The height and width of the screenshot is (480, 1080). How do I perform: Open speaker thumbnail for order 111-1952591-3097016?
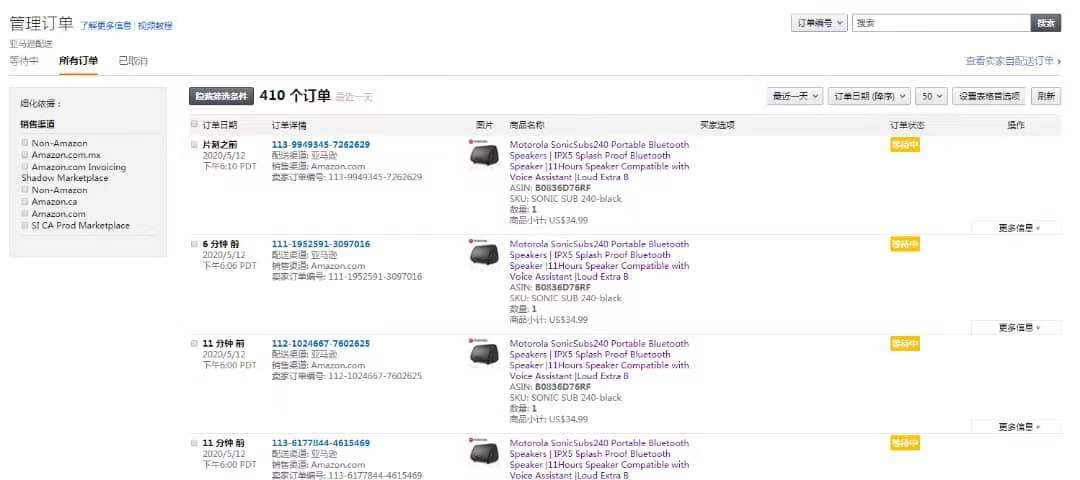point(484,253)
